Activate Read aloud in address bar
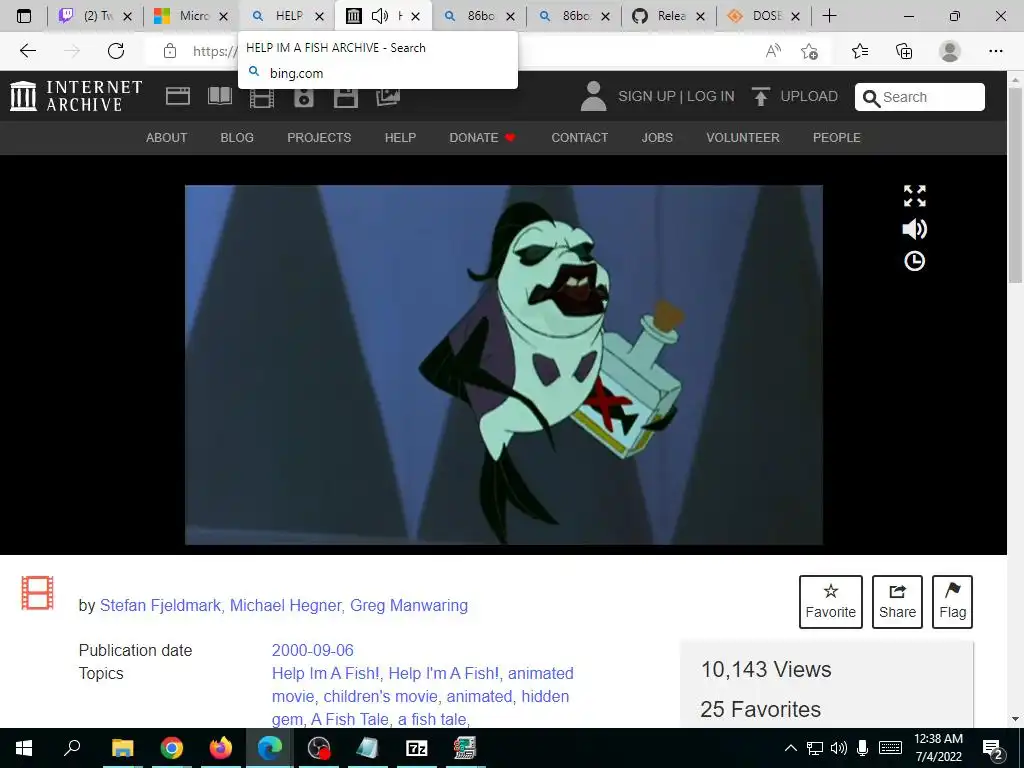This screenshot has height=768, width=1024. click(773, 51)
